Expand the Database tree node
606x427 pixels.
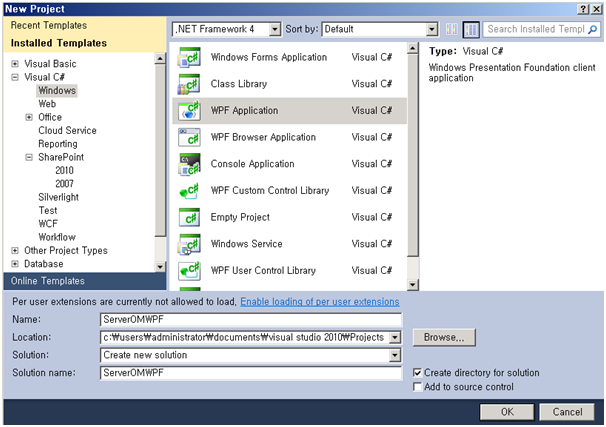(x=15, y=264)
